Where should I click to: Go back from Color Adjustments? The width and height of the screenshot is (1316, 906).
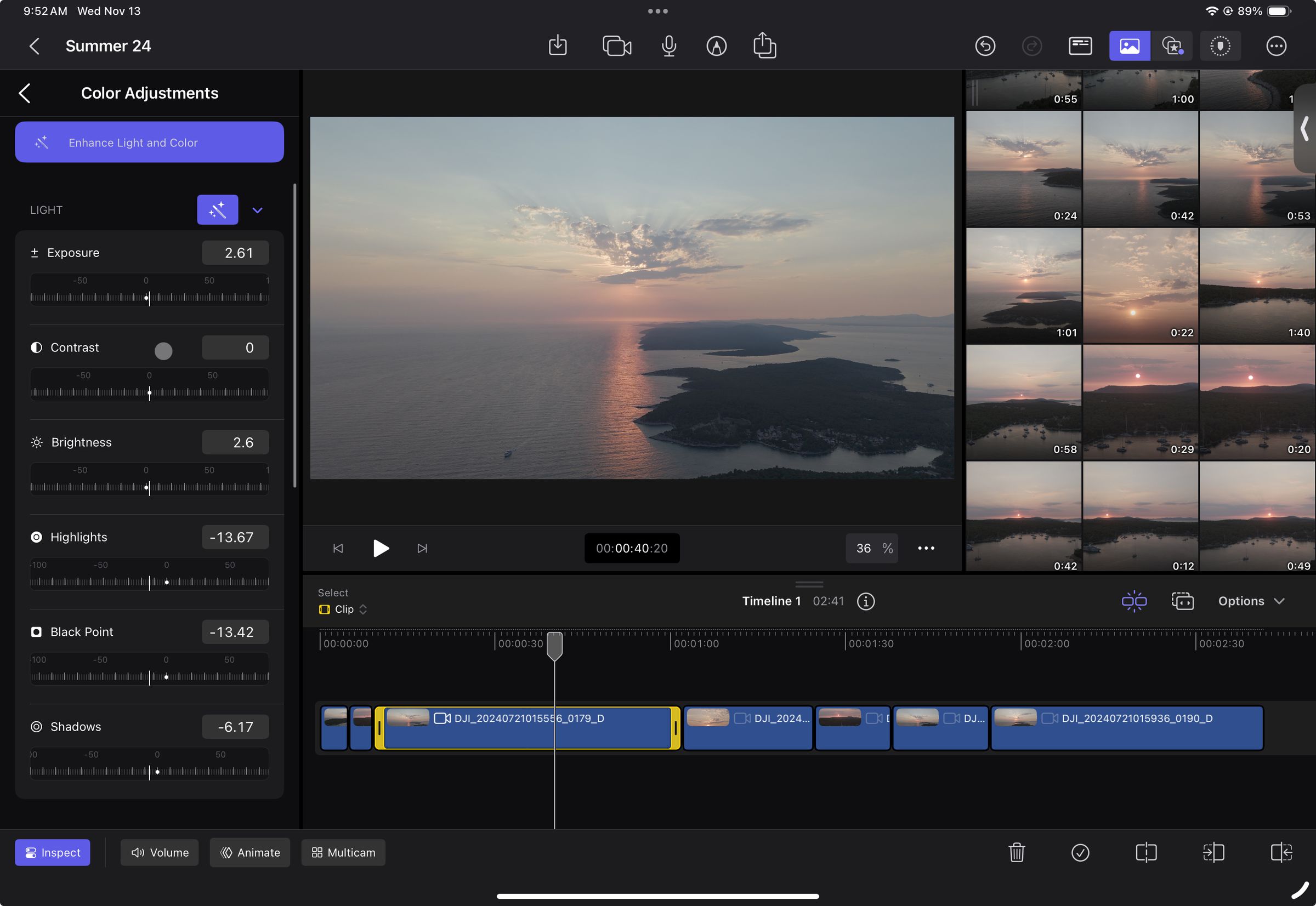25,93
